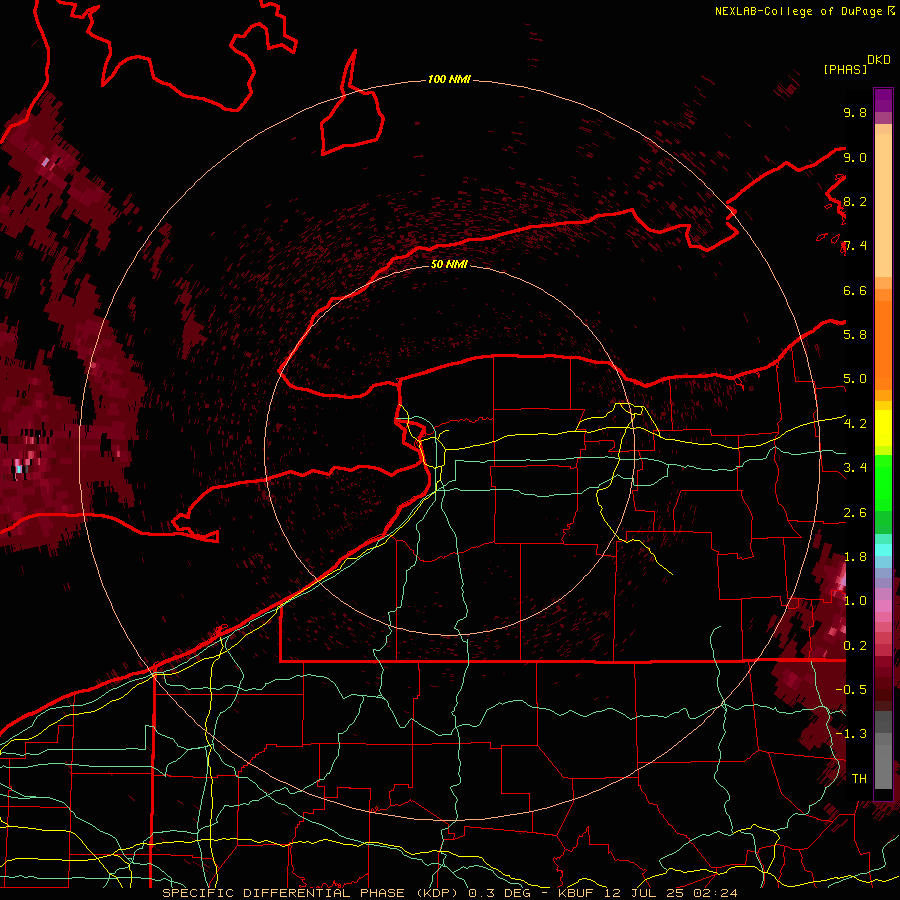Viewport: 900px width, 900px height.
Task: Pick the peach segment of the color scale
Action: point(883,205)
